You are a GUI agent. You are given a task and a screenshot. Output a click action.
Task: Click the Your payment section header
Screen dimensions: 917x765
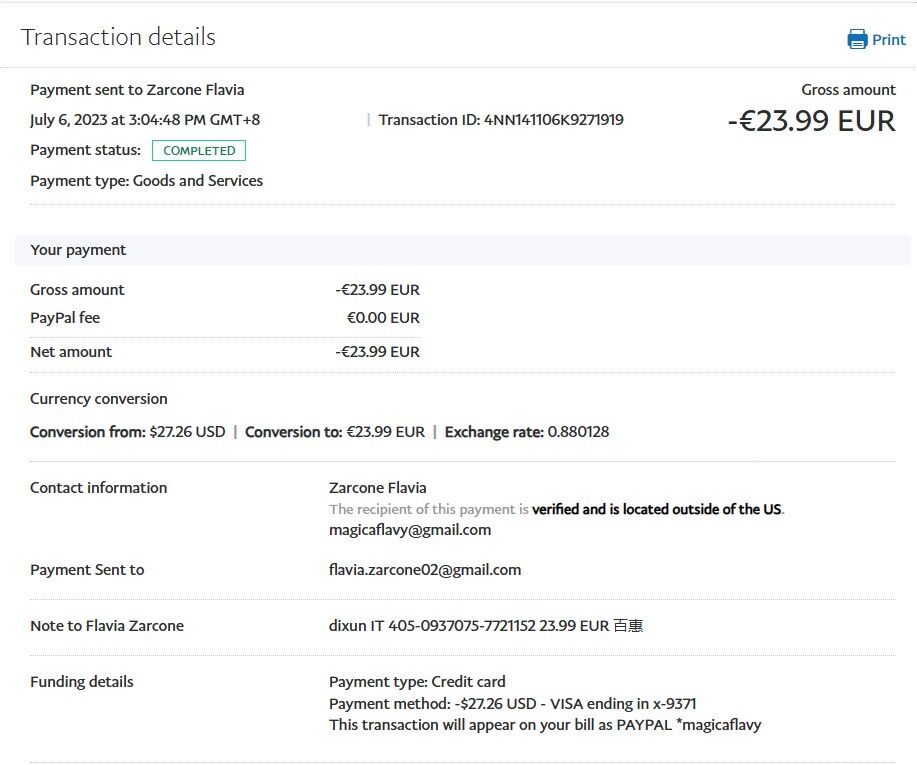78,250
